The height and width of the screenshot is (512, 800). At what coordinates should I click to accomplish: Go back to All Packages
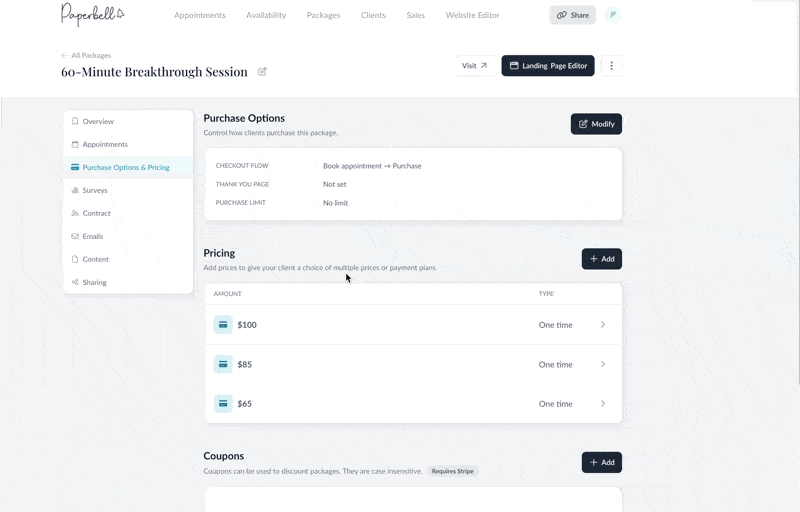click(86, 55)
